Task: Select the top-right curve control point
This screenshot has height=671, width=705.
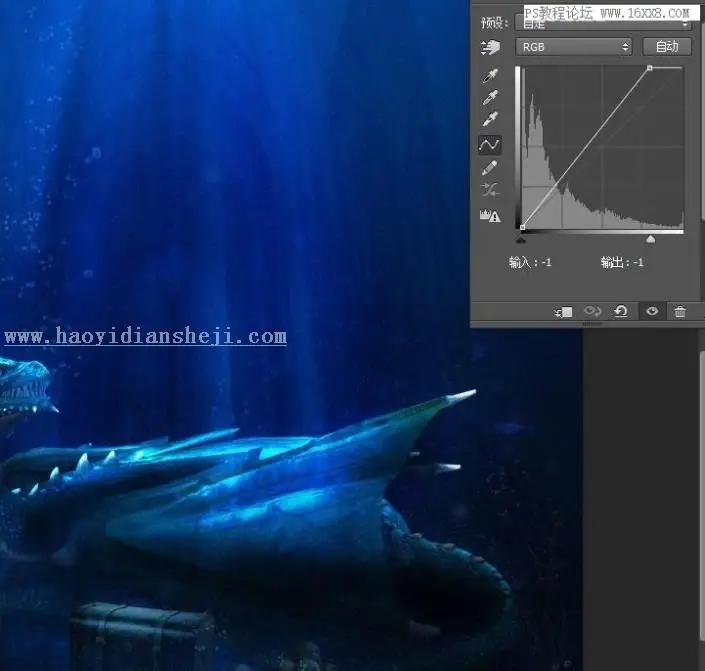Action: pos(650,68)
